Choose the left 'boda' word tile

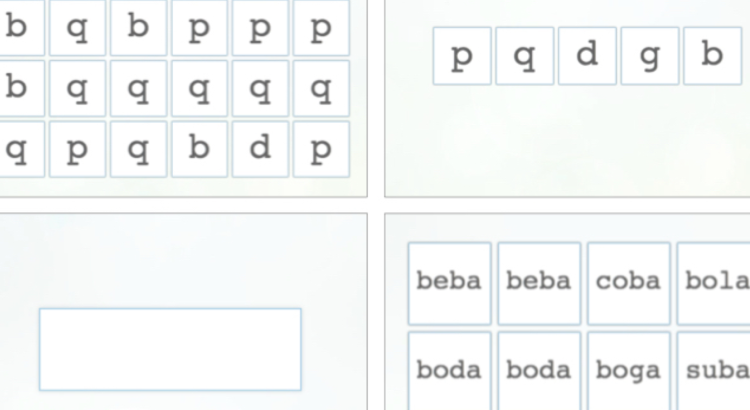tap(449, 371)
